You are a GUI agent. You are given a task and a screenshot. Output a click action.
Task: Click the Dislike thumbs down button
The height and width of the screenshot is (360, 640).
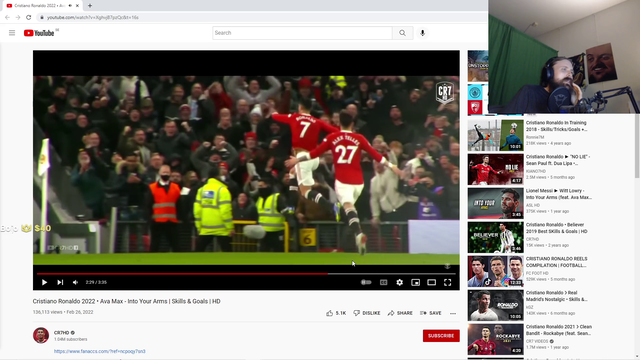click(x=367, y=313)
